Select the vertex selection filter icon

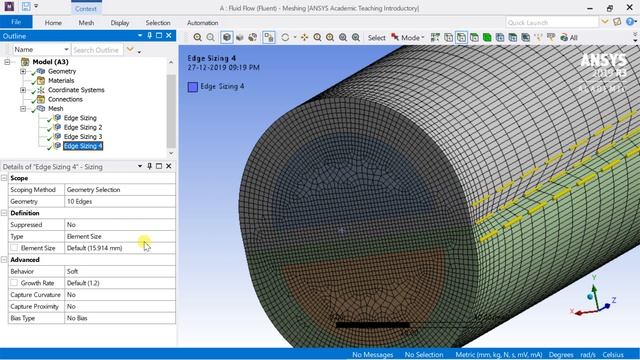tap(448, 38)
